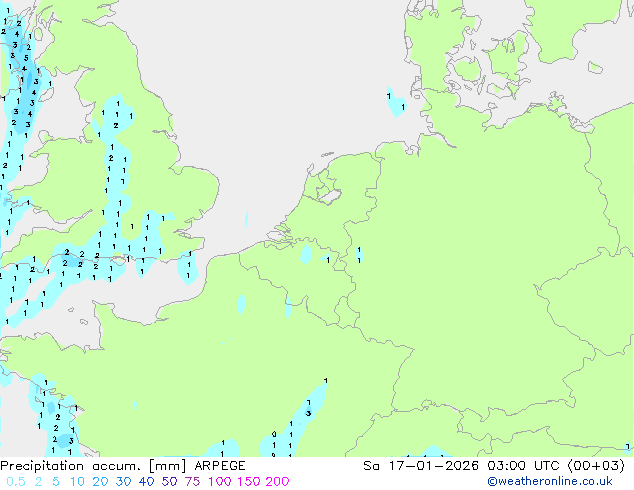This screenshot has width=634, height=490.
Task: Select the 2 mm legend value
Action: coord(38,482)
